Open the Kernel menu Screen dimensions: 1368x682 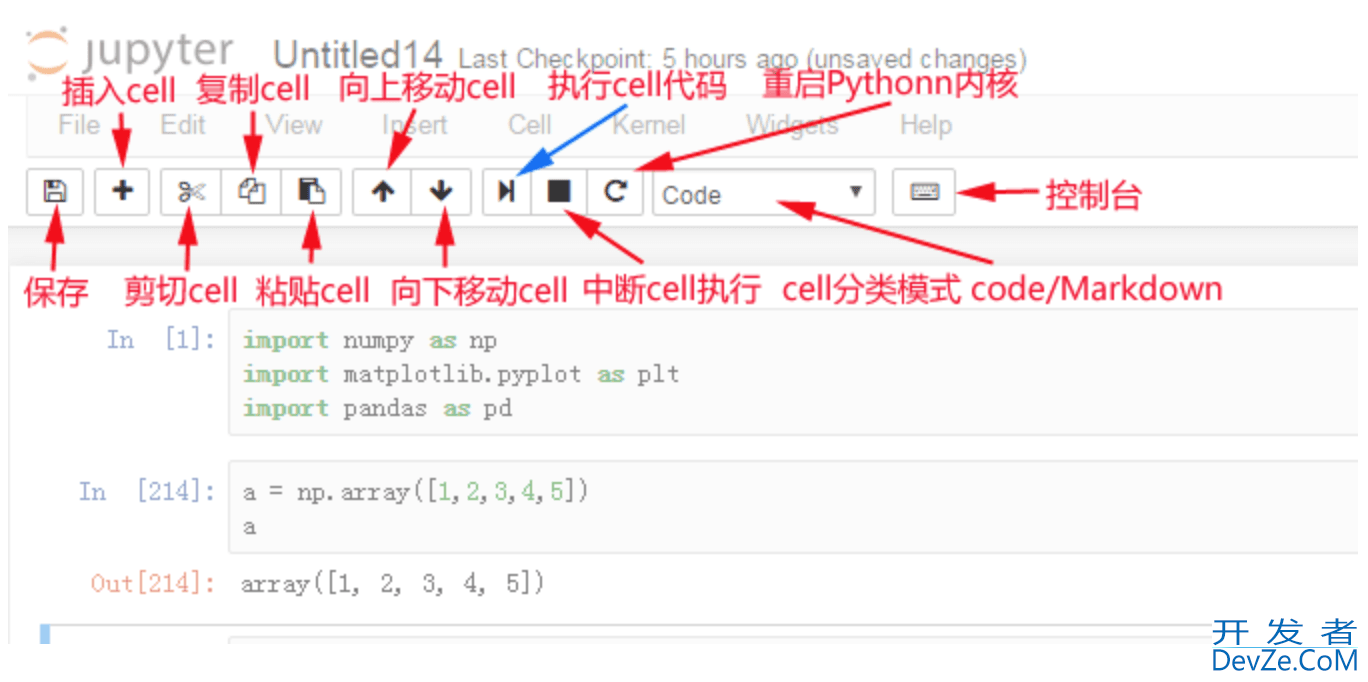[x=649, y=125]
